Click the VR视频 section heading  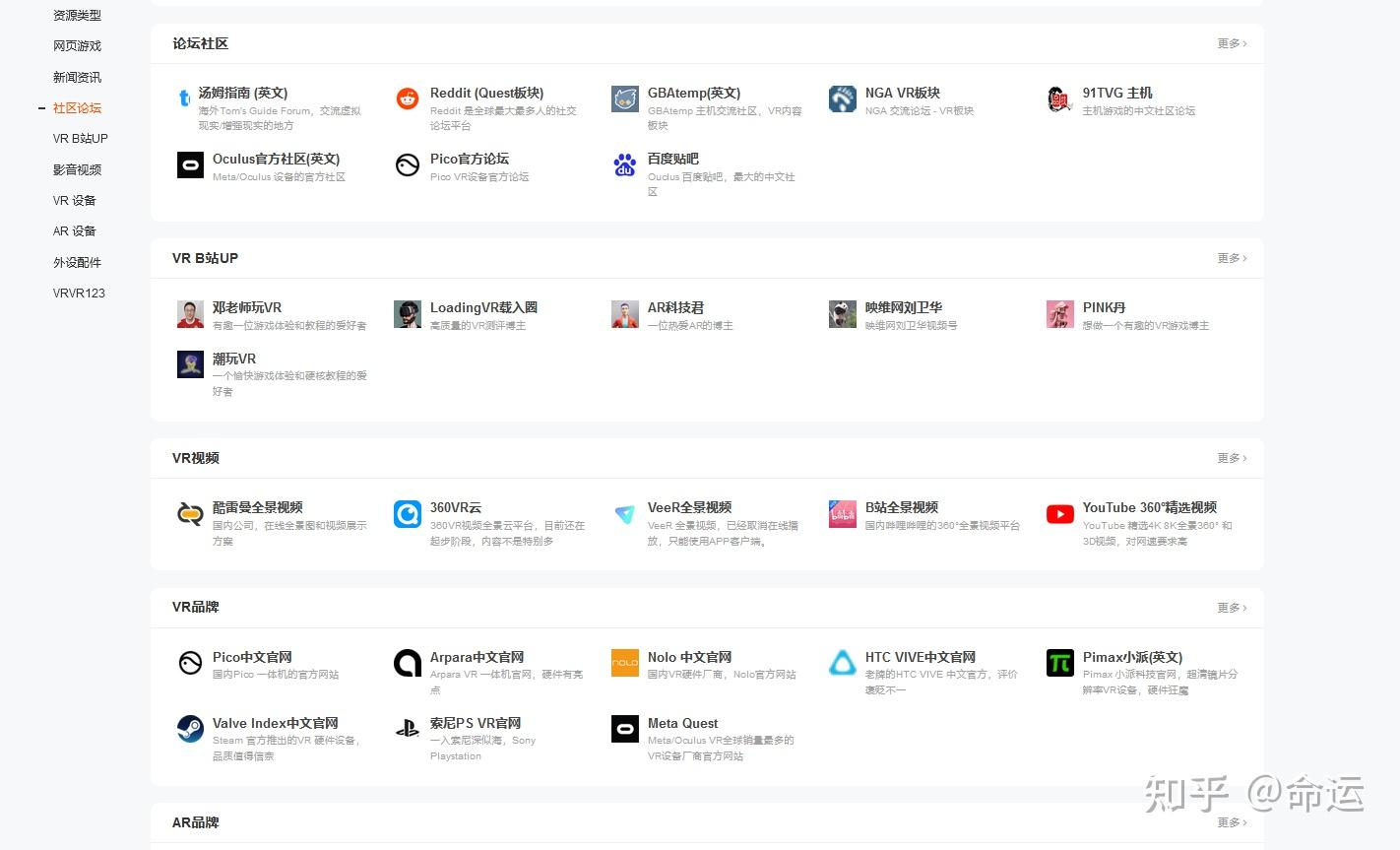[196, 458]
